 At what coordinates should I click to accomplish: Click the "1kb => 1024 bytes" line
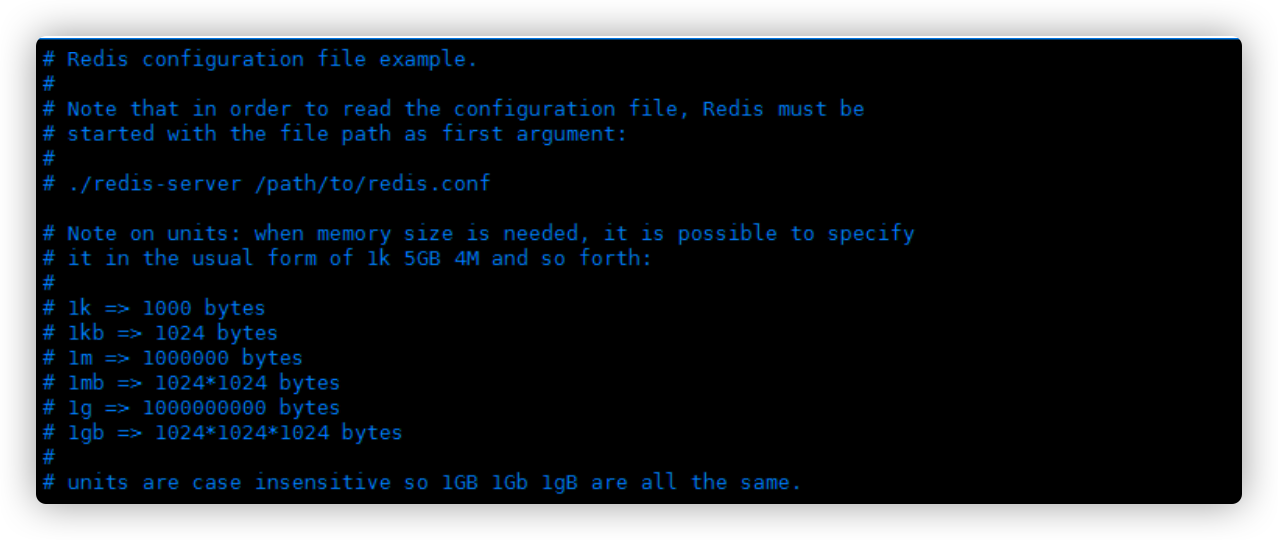pyautogui.click(x=172, y=333)
